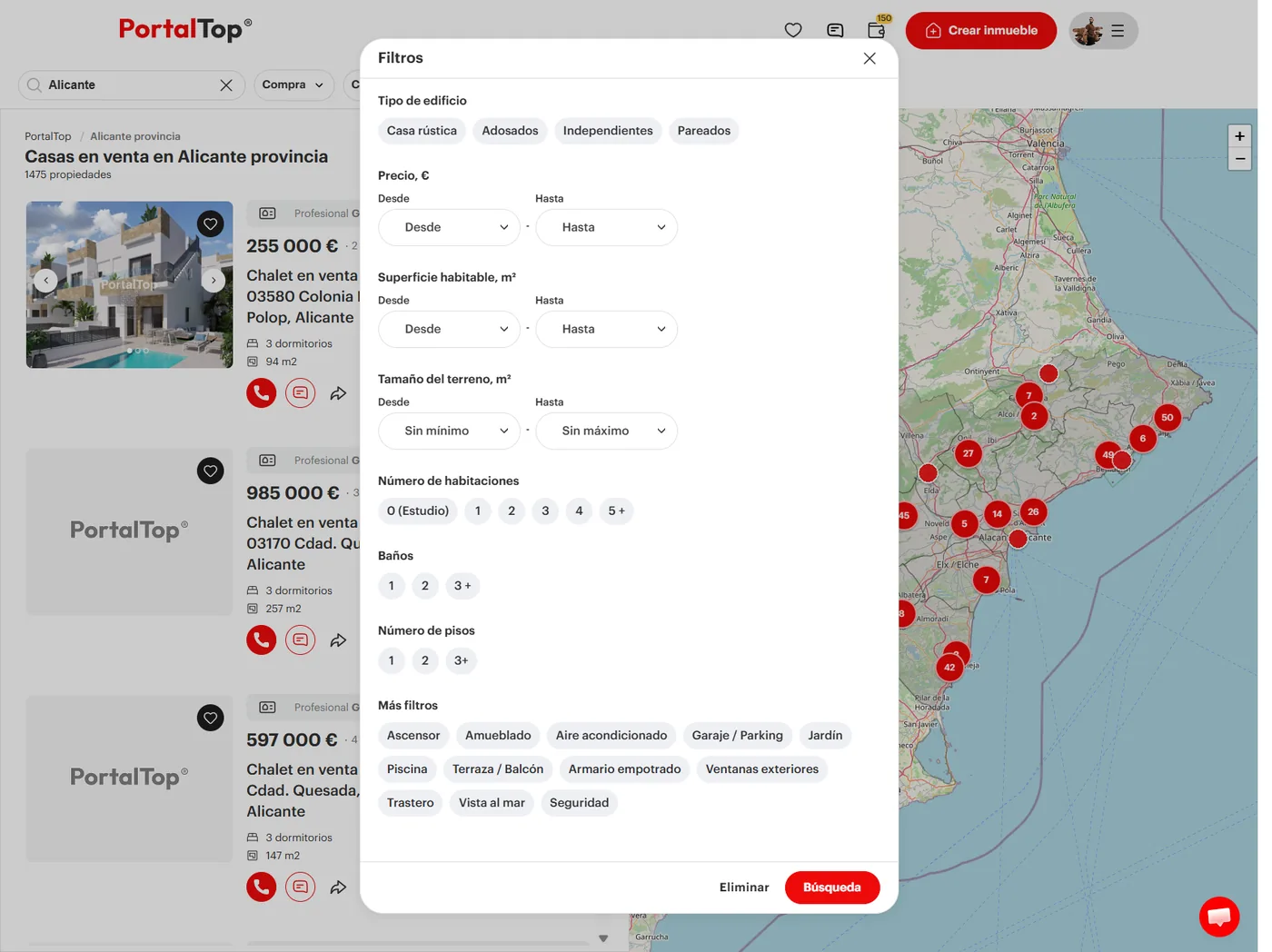This screenshot has height=952, width=1272.
Task: Click Eliminar to clear filters
Action: pyautogui.click(x=744, y=888)
